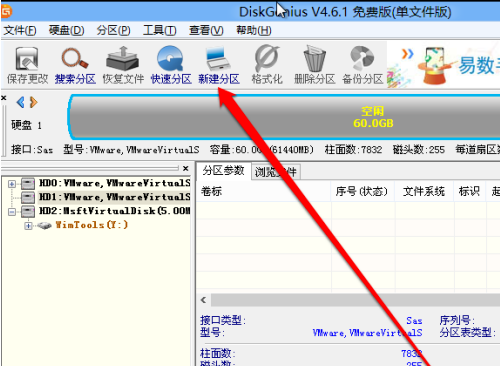
Task: Click the 分区表类型 label in details
Action: 467,332
